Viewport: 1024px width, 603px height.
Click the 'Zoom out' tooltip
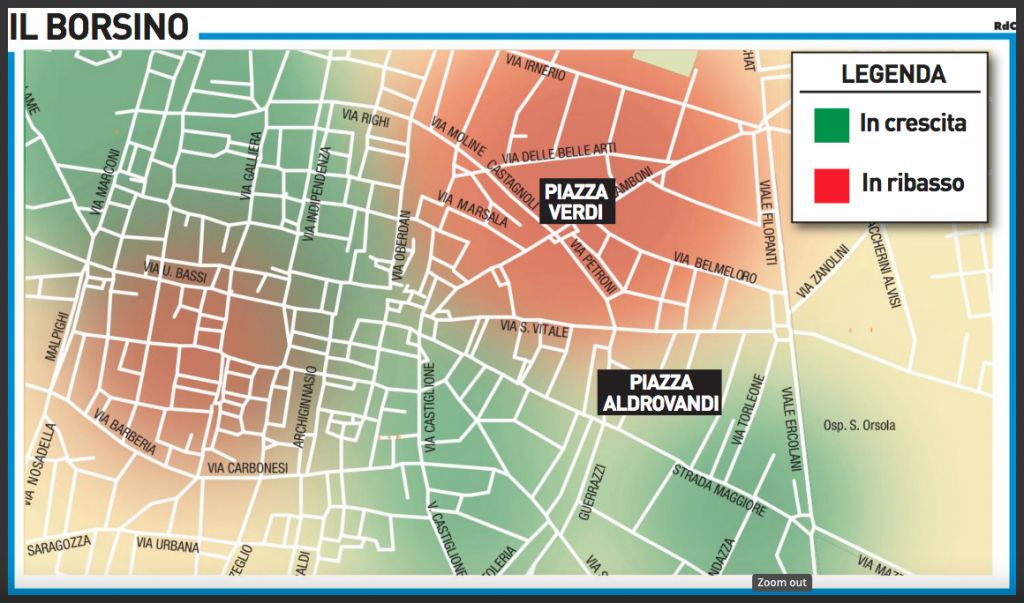coord(781,582)
